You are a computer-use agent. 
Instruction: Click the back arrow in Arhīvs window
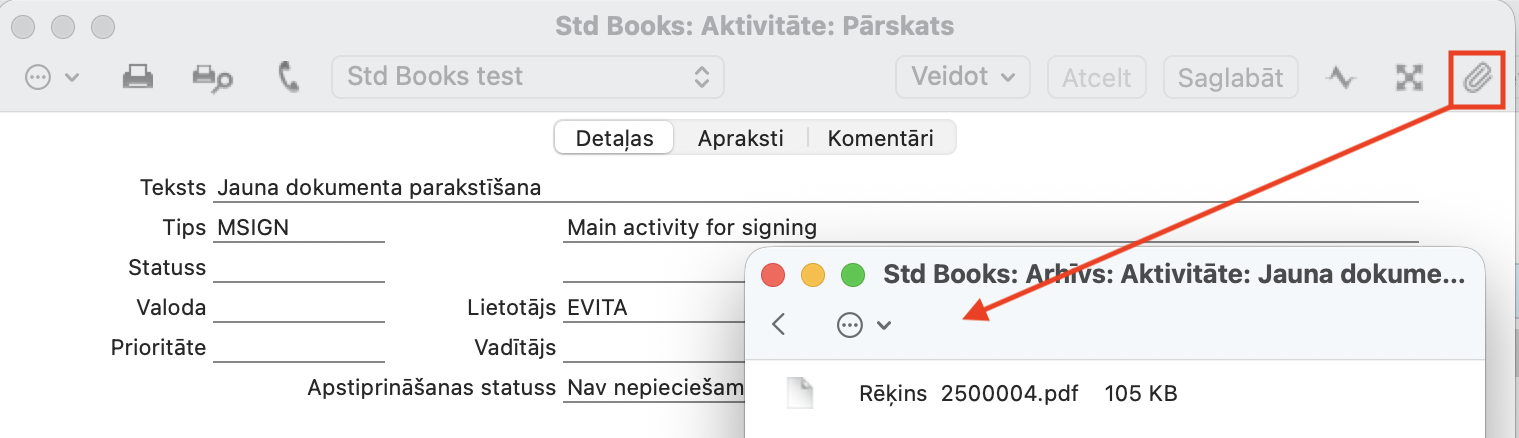pos(780,324)
